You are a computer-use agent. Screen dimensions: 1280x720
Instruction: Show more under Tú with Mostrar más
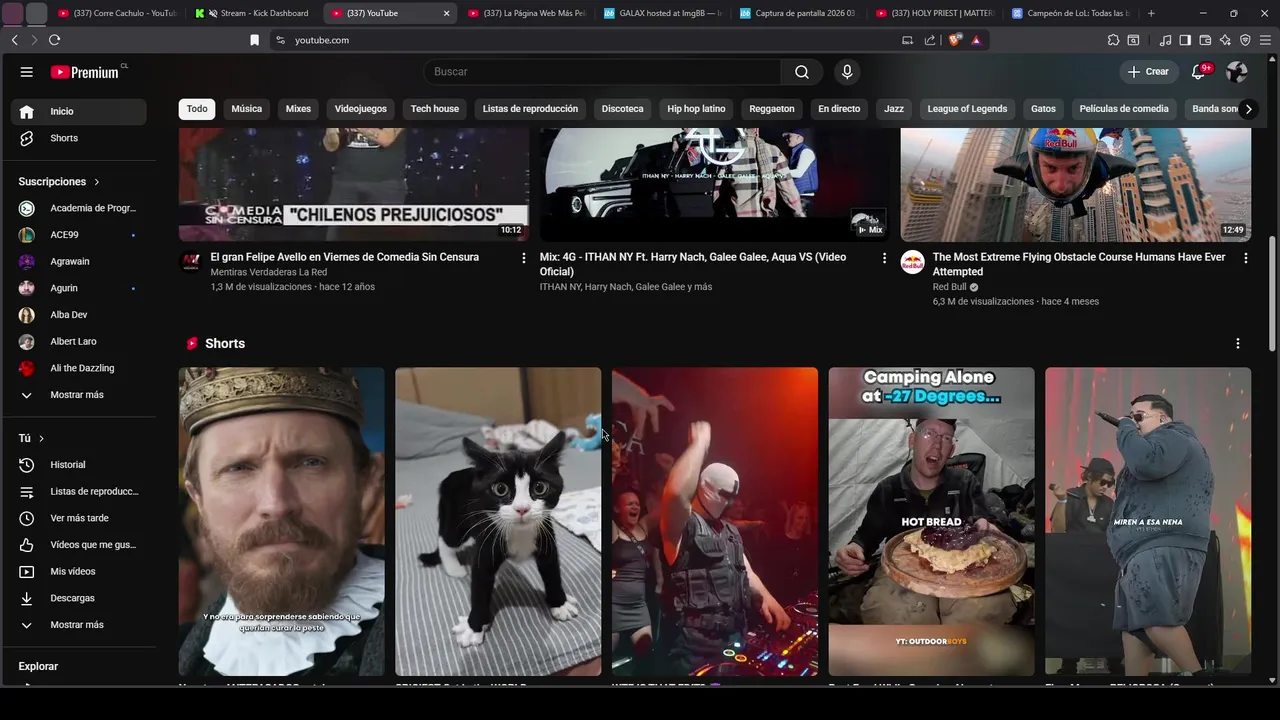(80, 625)
